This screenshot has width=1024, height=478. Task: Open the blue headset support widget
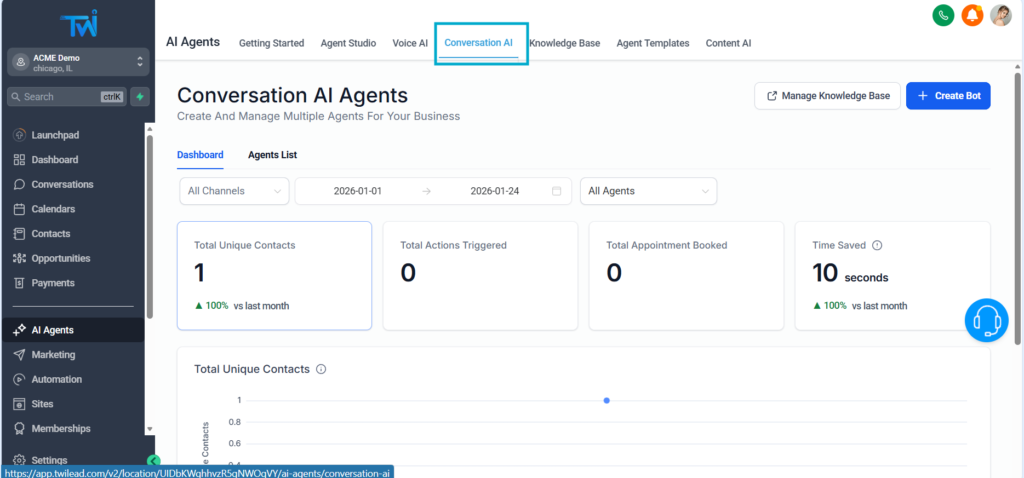click(x=986, y=320)
